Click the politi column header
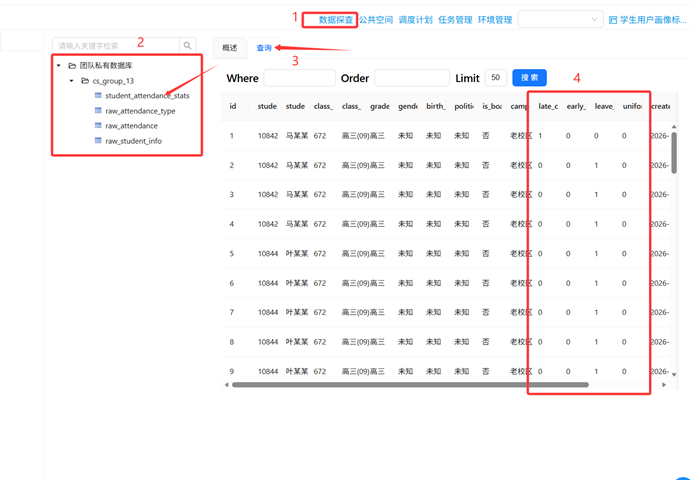This screenshot has height=480, width=692. [464, 106]
